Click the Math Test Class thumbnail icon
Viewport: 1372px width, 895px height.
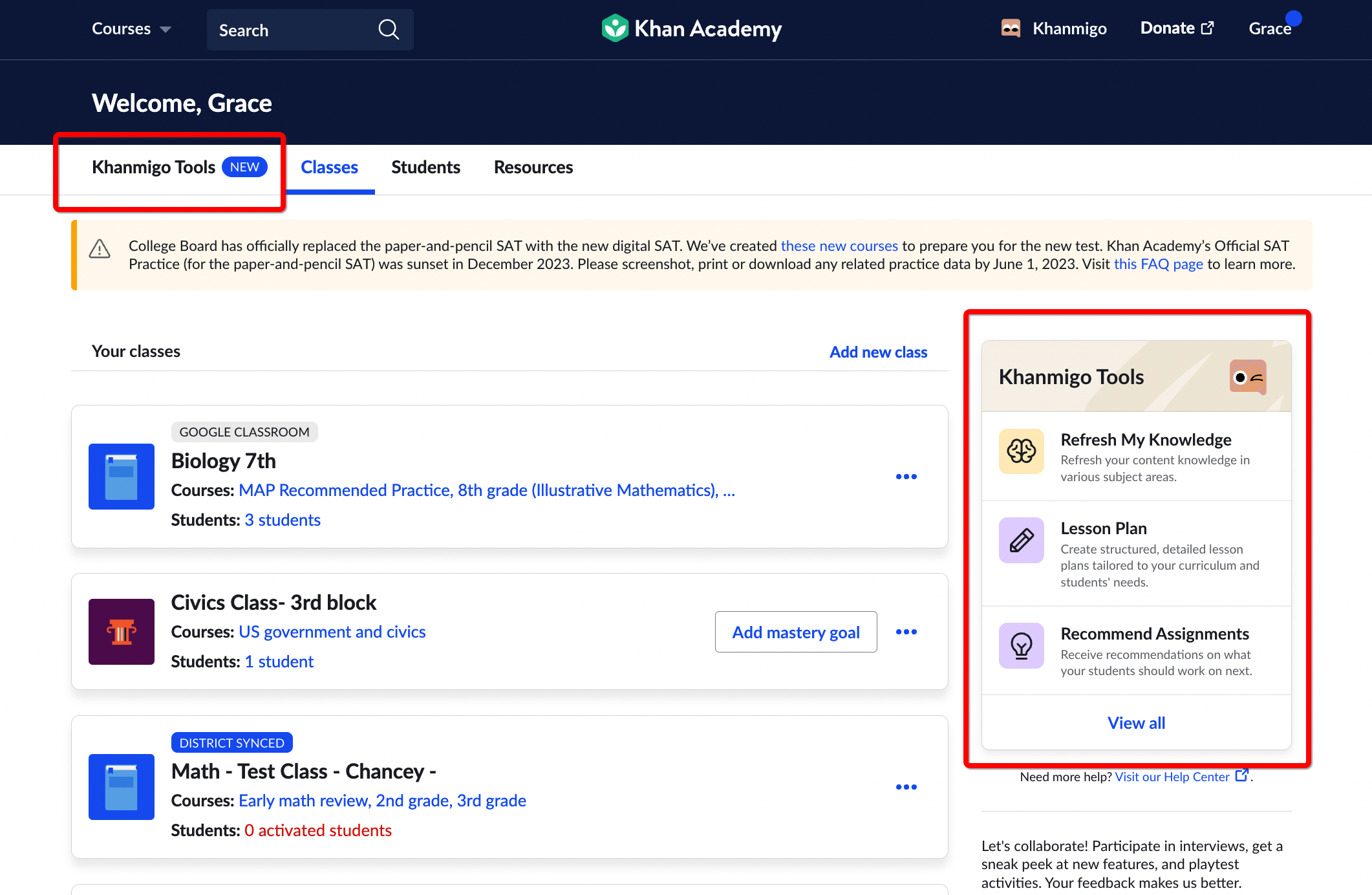click(121, 787)
